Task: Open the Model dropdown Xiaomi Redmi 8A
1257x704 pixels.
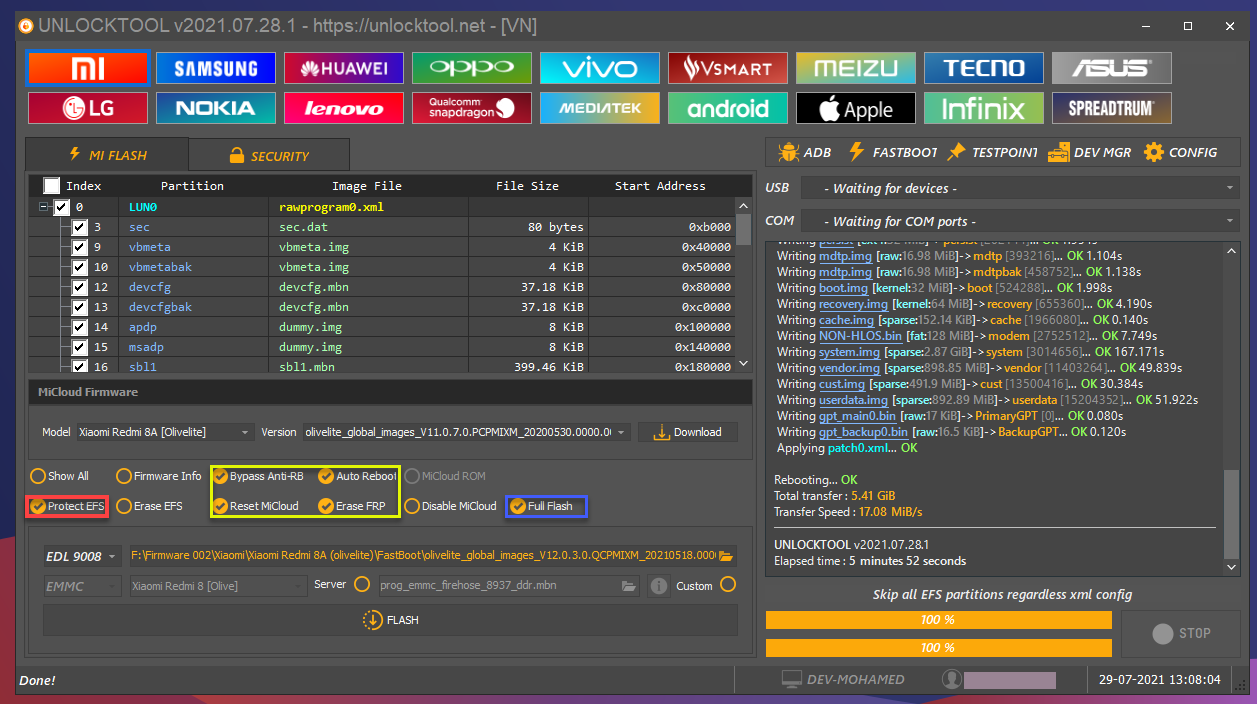Action: tap(163, 432)
